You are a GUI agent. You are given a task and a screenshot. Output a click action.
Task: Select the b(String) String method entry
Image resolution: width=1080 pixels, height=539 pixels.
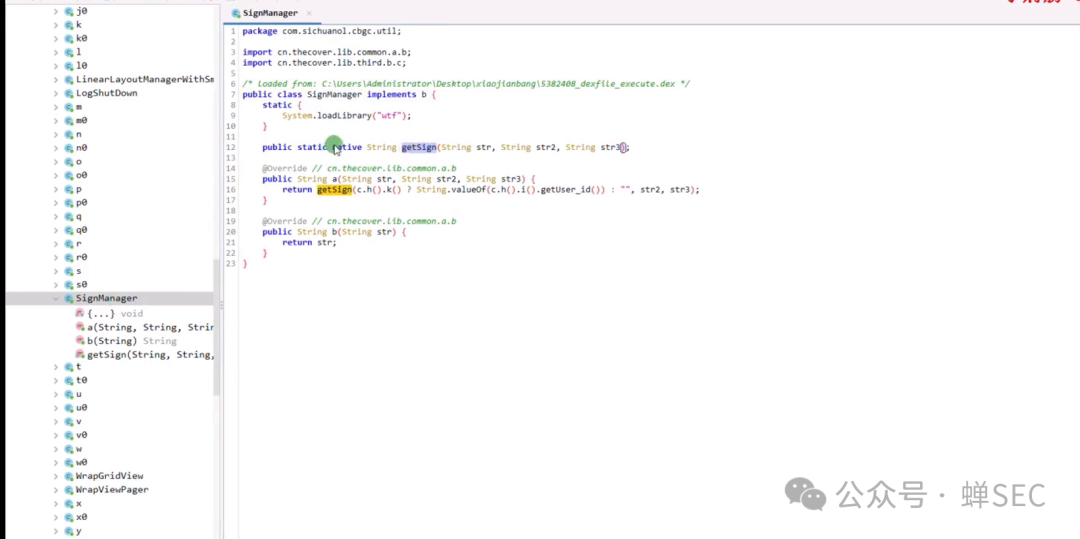tap(132, 341)
